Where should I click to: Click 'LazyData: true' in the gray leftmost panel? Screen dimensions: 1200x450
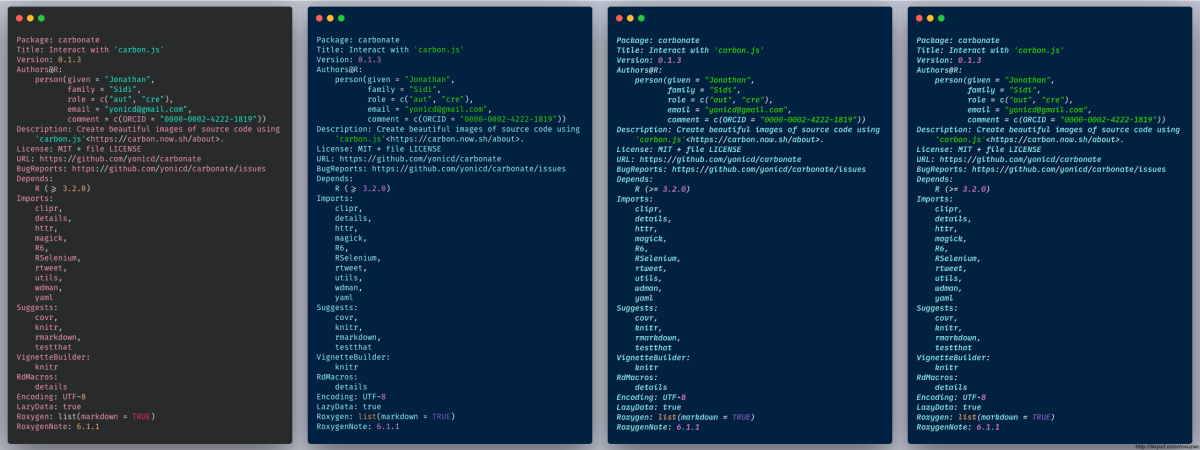coord(49,407)
